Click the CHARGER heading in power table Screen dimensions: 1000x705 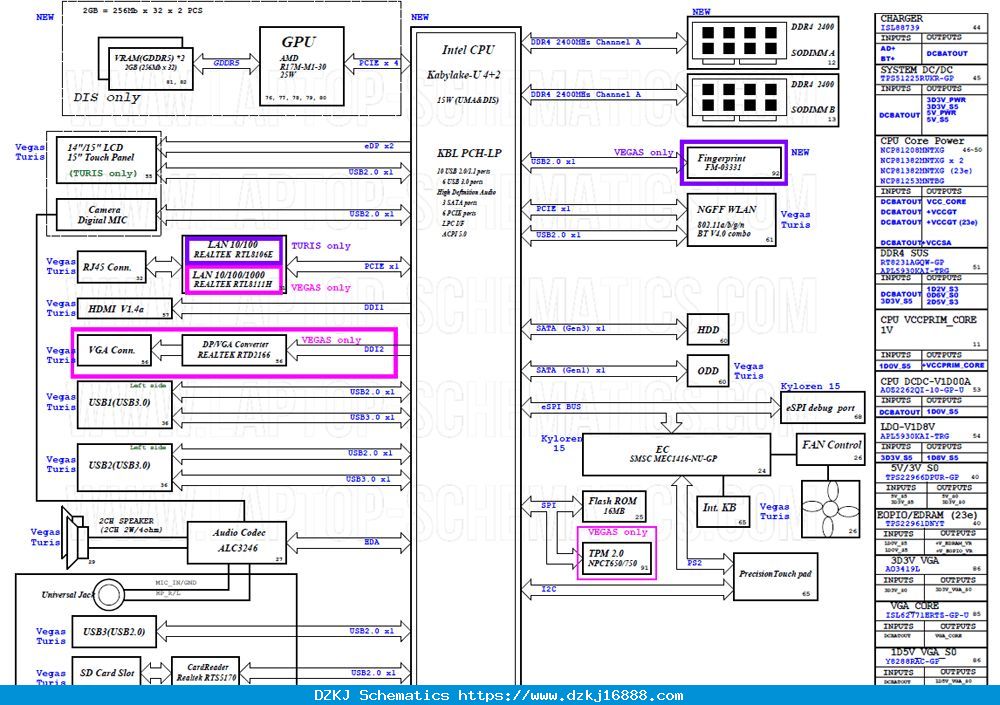pos(901,19)
